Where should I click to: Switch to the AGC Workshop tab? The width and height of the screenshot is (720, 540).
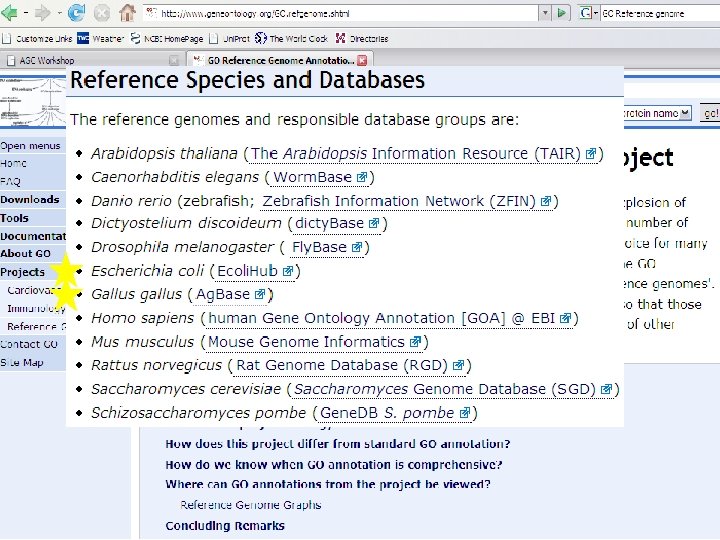[91, 60]
